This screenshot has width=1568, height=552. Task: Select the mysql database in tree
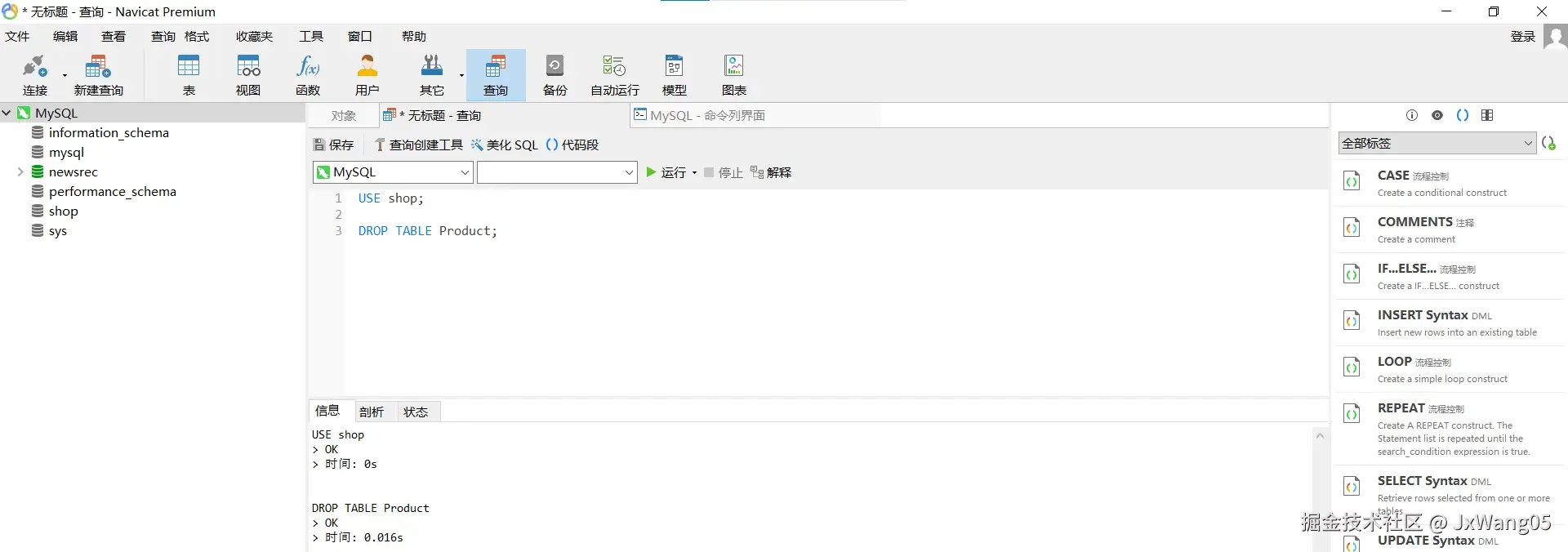(58, 152)
